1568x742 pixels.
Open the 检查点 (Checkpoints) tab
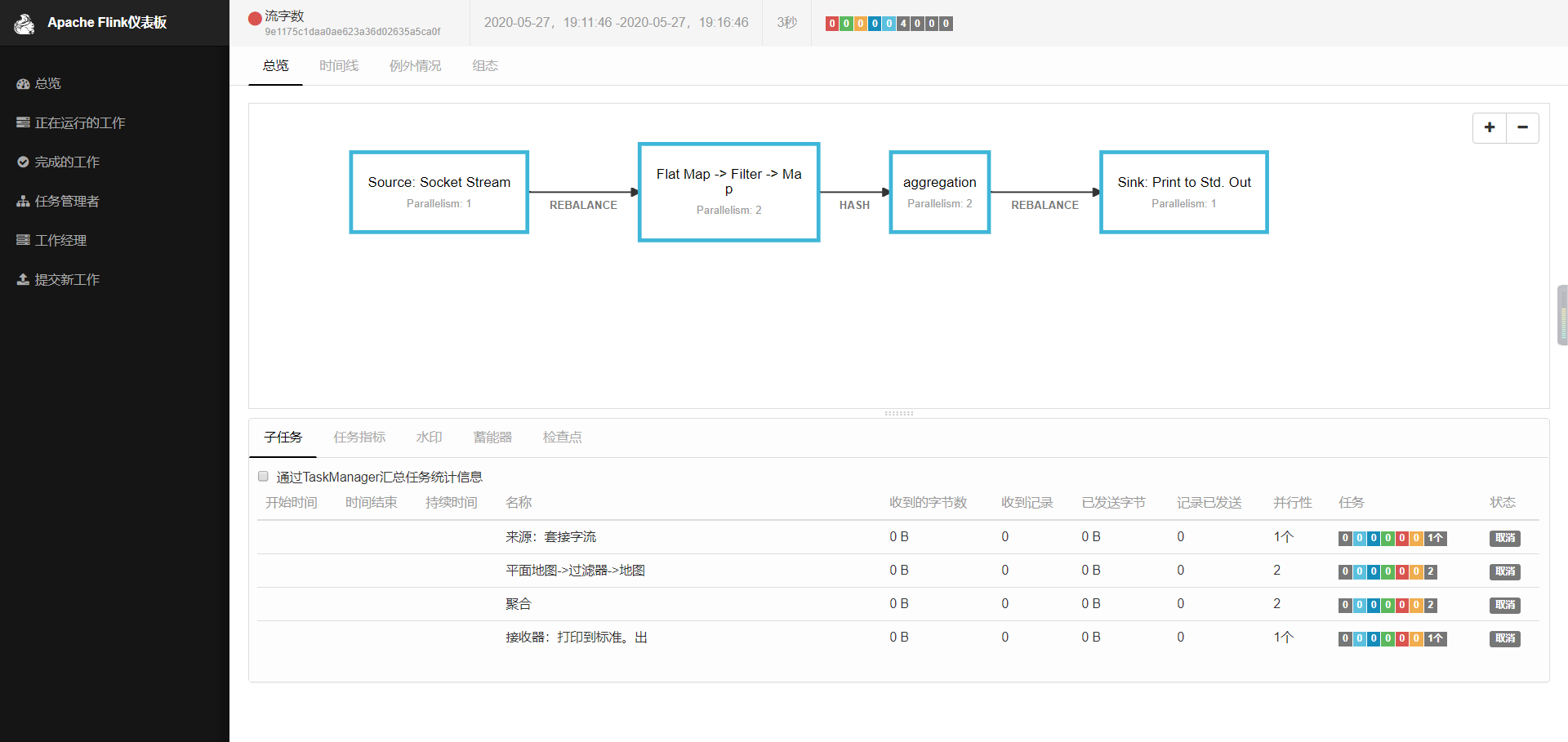pos(562,438)
